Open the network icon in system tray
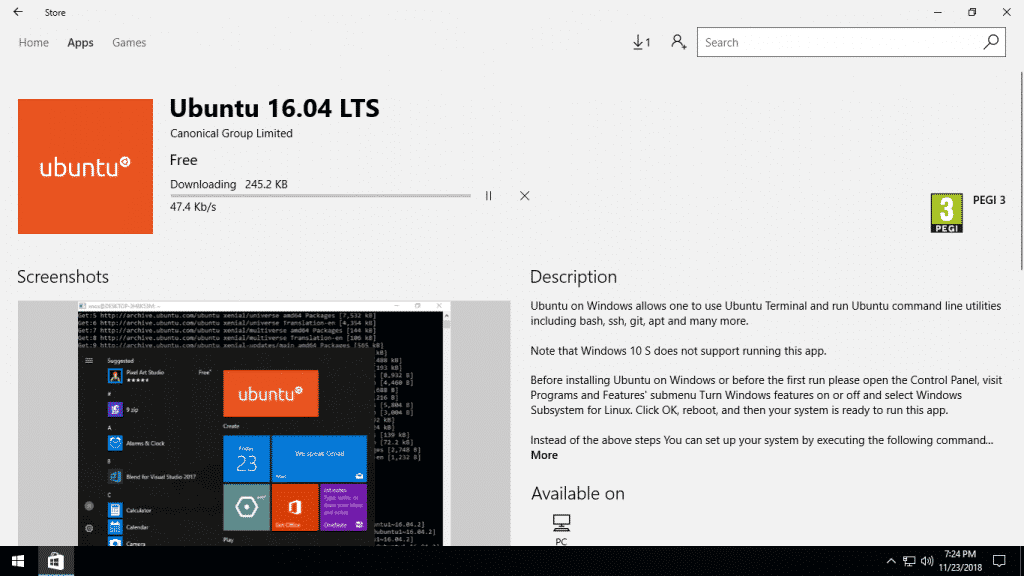The width and height of the screenshot is (1024, 576). click(x=908, y=561)
